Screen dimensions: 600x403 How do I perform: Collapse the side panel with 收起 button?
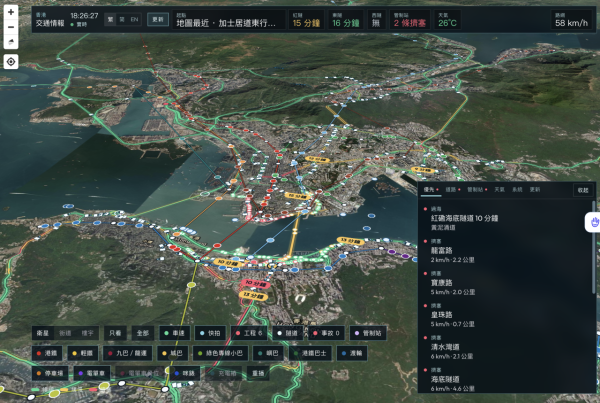(x=583, y=190)
